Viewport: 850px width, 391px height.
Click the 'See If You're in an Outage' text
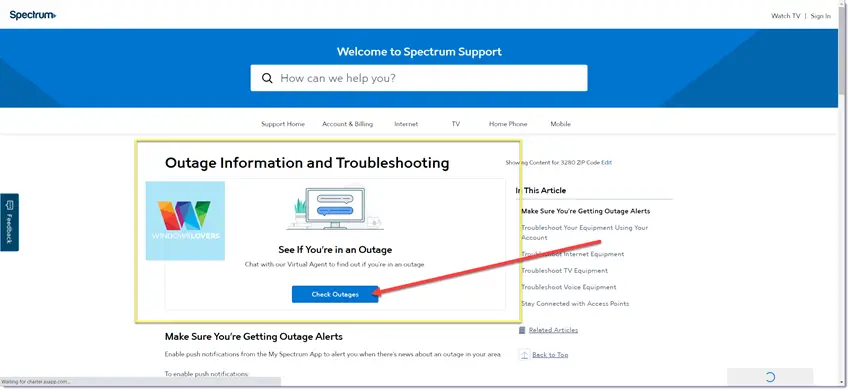click(335, 250)
